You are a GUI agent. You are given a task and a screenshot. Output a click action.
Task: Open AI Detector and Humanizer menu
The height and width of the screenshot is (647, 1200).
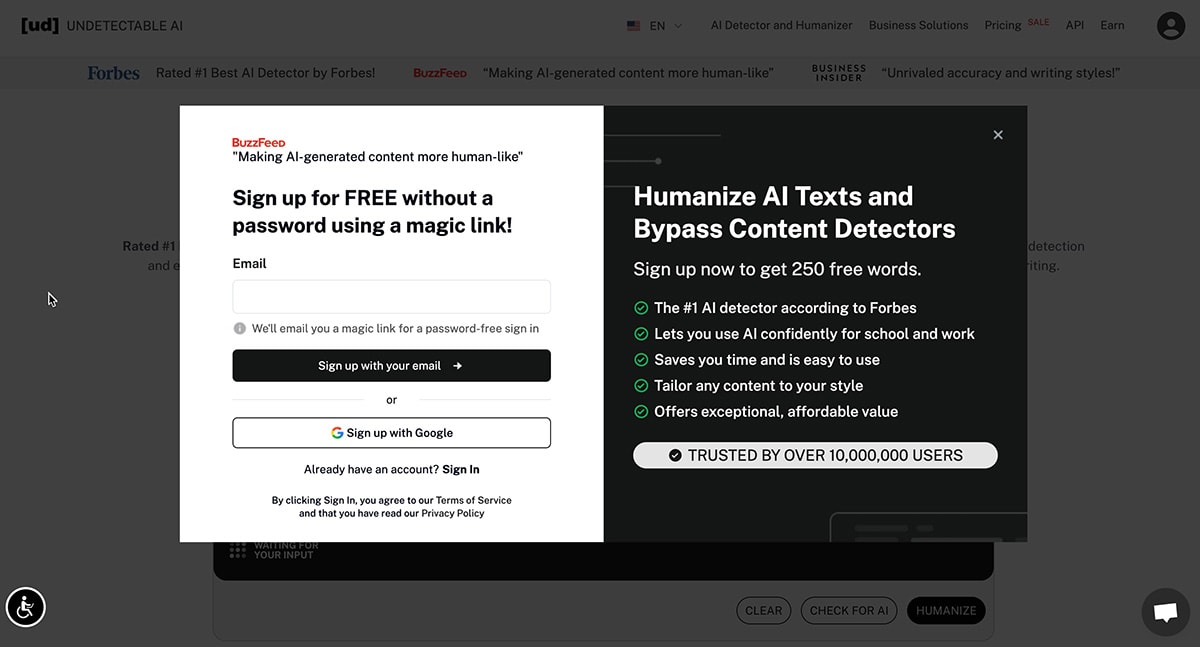point(781,25)
